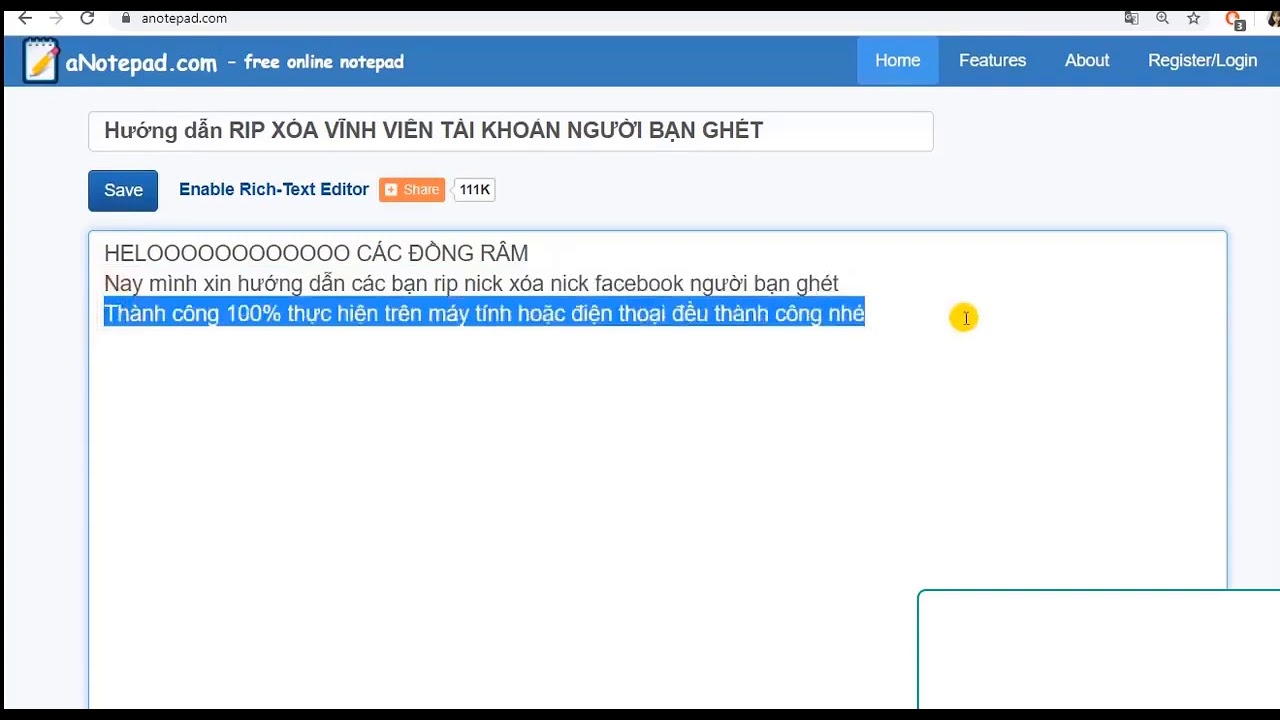
Task: Enable Rich-Text Editor
Action: (274, 190)
